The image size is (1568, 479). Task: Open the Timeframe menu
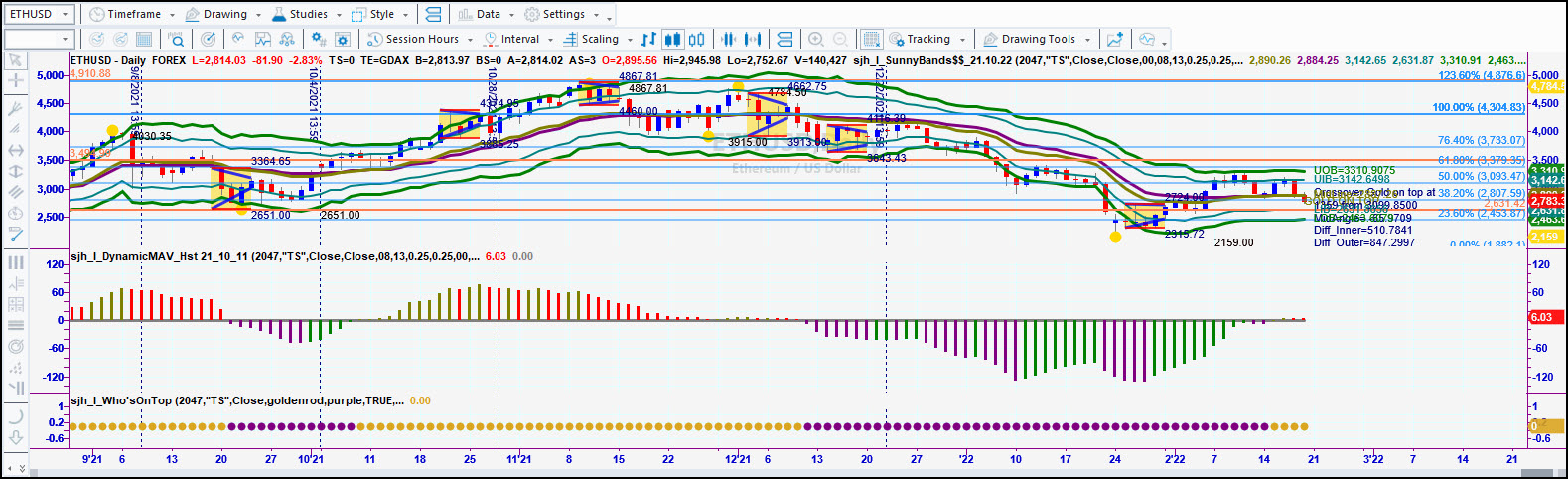click(130, 14)
